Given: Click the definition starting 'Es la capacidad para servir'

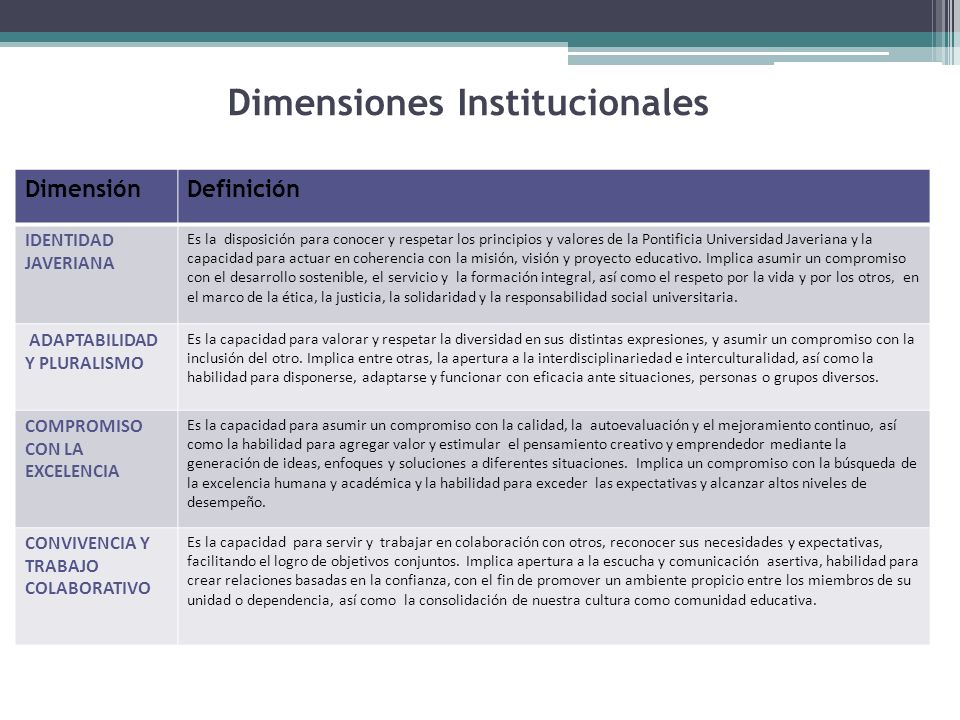Looking at the screenshot, I should point(553,586).
